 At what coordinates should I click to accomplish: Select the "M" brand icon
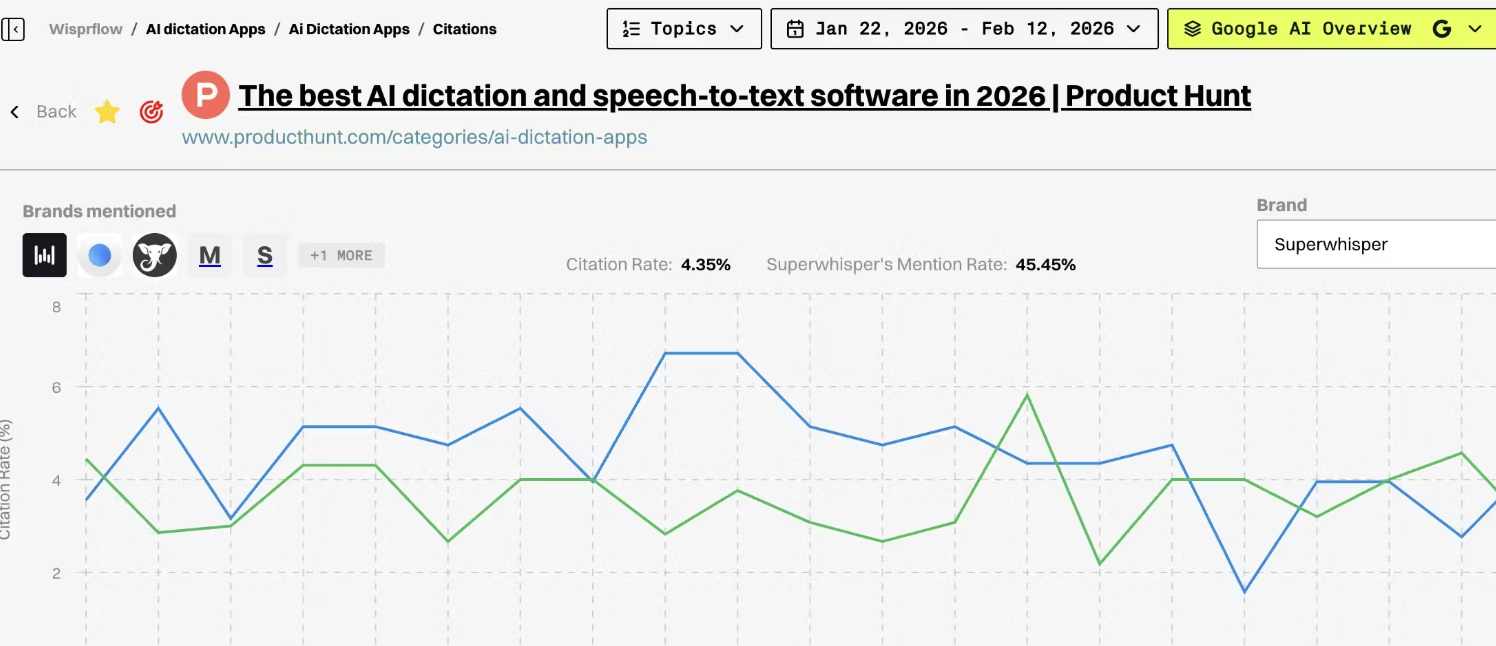click(209, 255)
